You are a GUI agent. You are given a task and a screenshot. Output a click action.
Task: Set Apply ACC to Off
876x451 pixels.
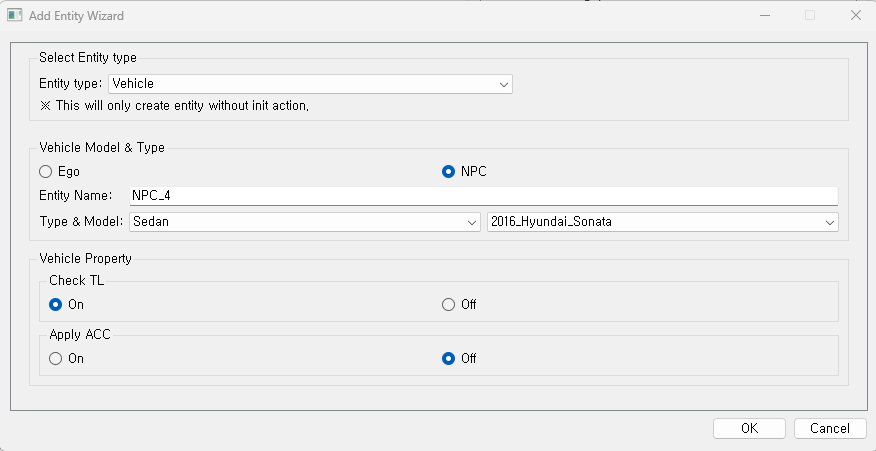pyautogui.click(x=448, y=358)
